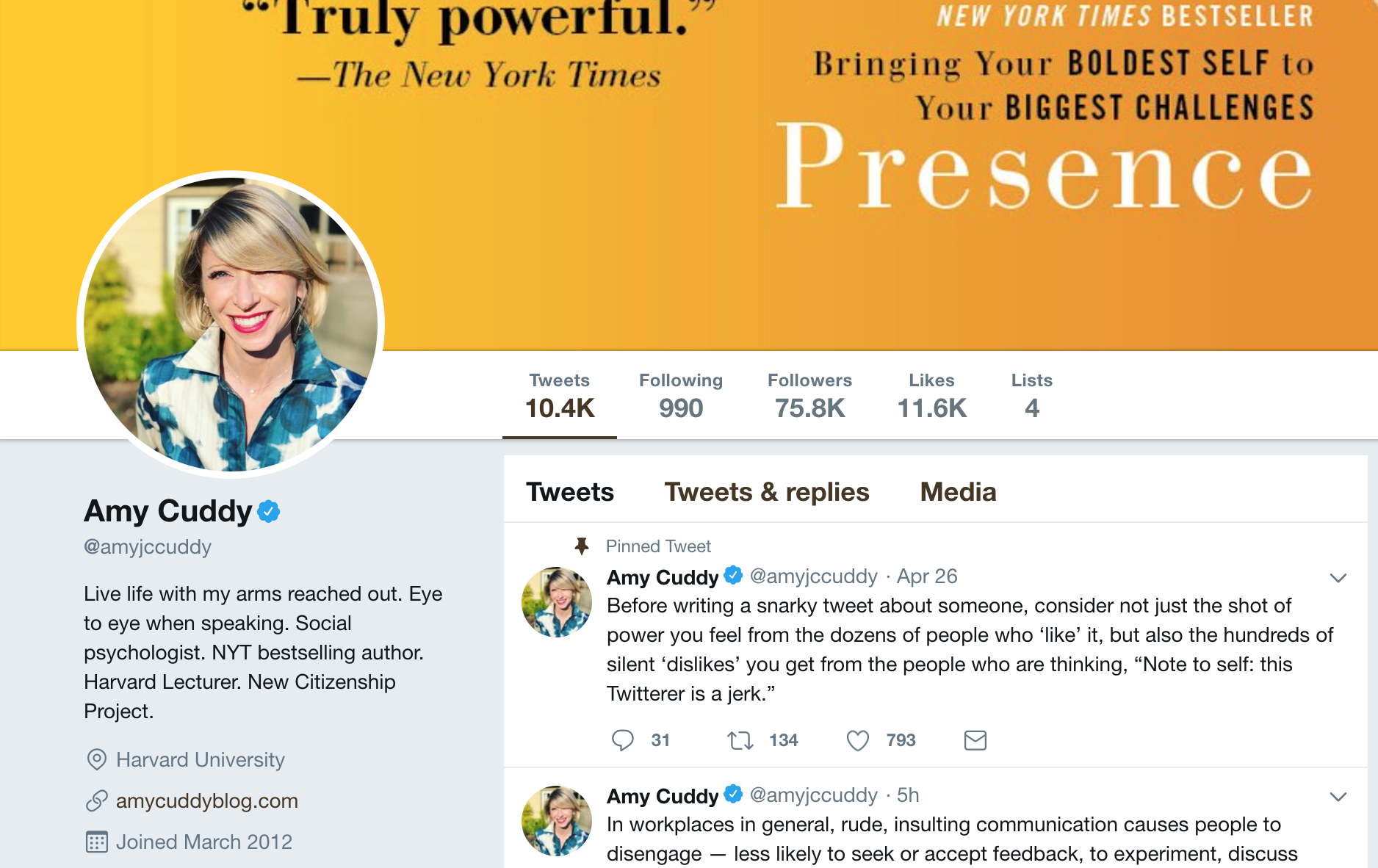Click the location pin by Harvard University
This screenshot has width=1378, height=868.
[96, 759]
